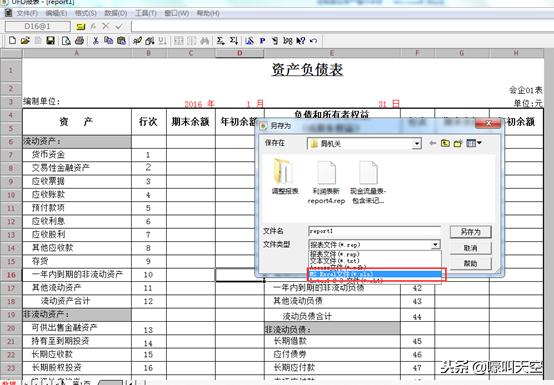Screen dimensions: 554x385
Task: Click the Paste clipboard icon
Action: [121, 40]
